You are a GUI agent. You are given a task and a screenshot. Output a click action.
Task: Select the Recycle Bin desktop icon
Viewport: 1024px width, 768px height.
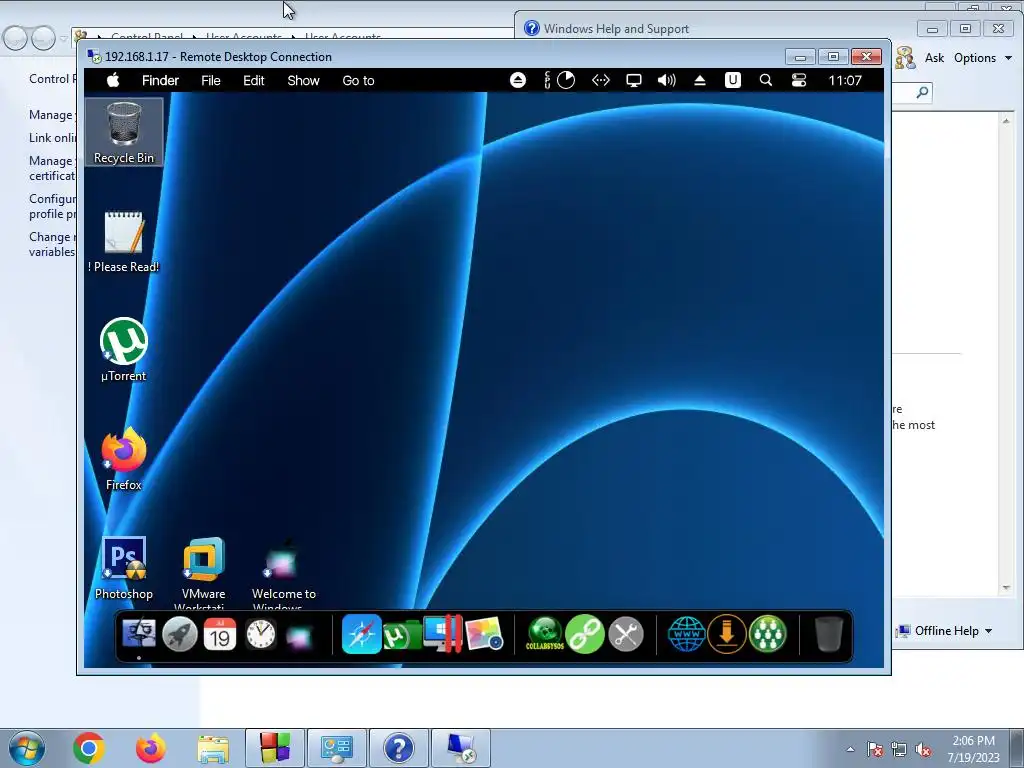[123, 133]
